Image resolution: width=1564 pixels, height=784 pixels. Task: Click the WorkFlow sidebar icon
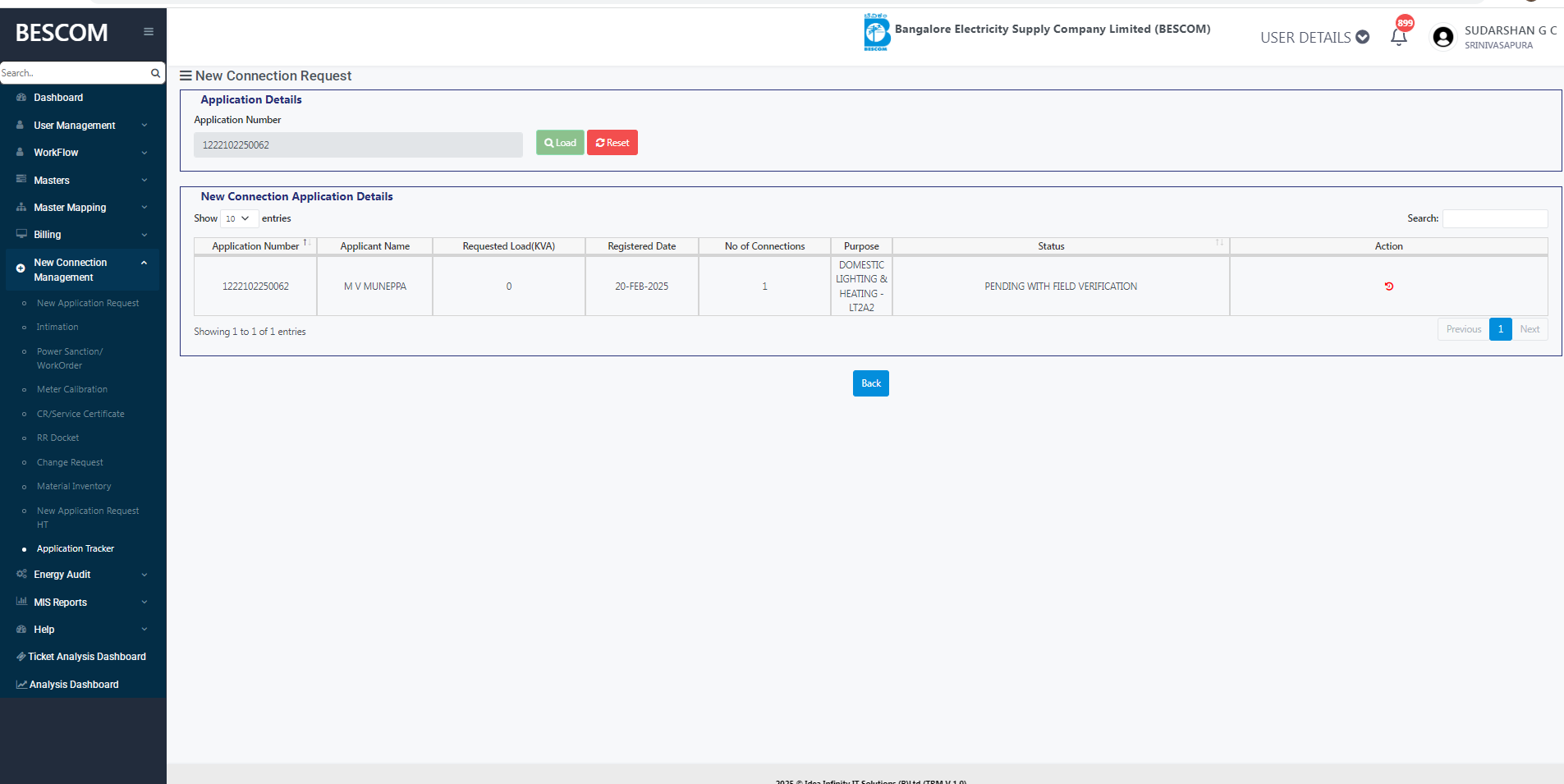21,153
